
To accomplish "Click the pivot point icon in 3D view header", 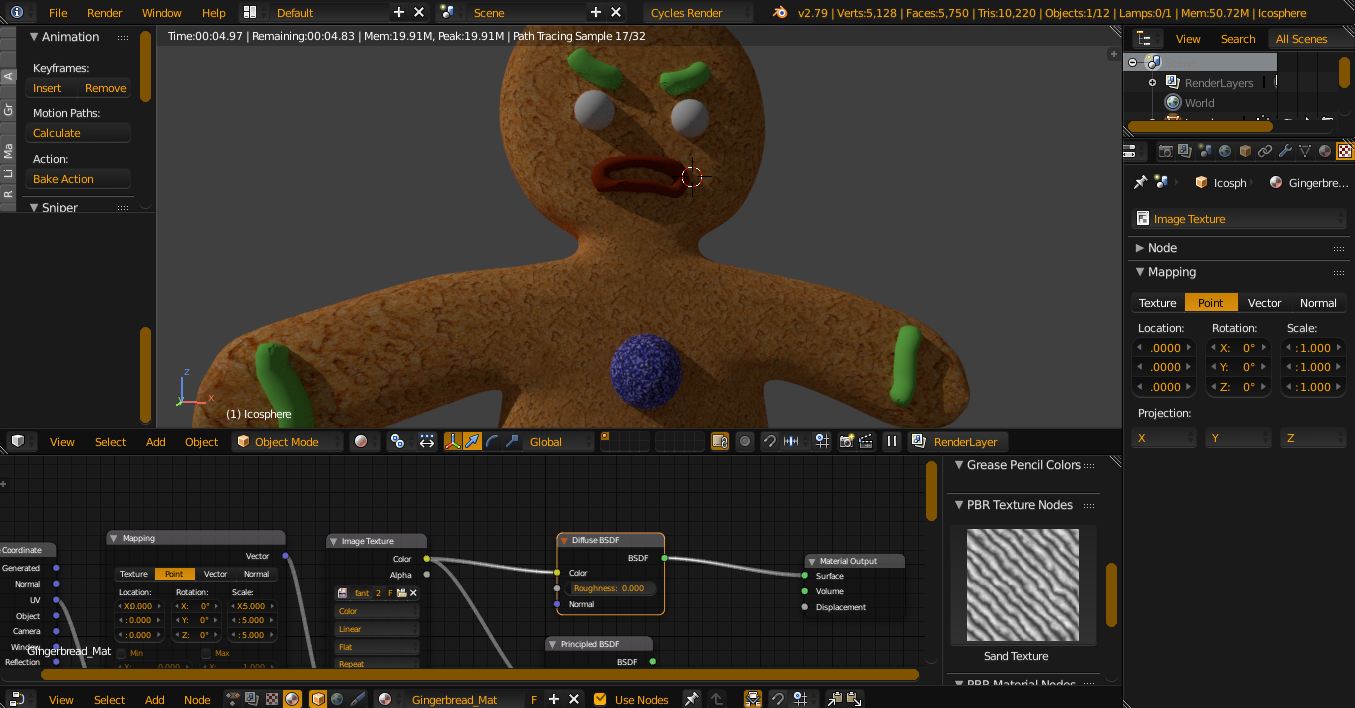I will (397, 441).
